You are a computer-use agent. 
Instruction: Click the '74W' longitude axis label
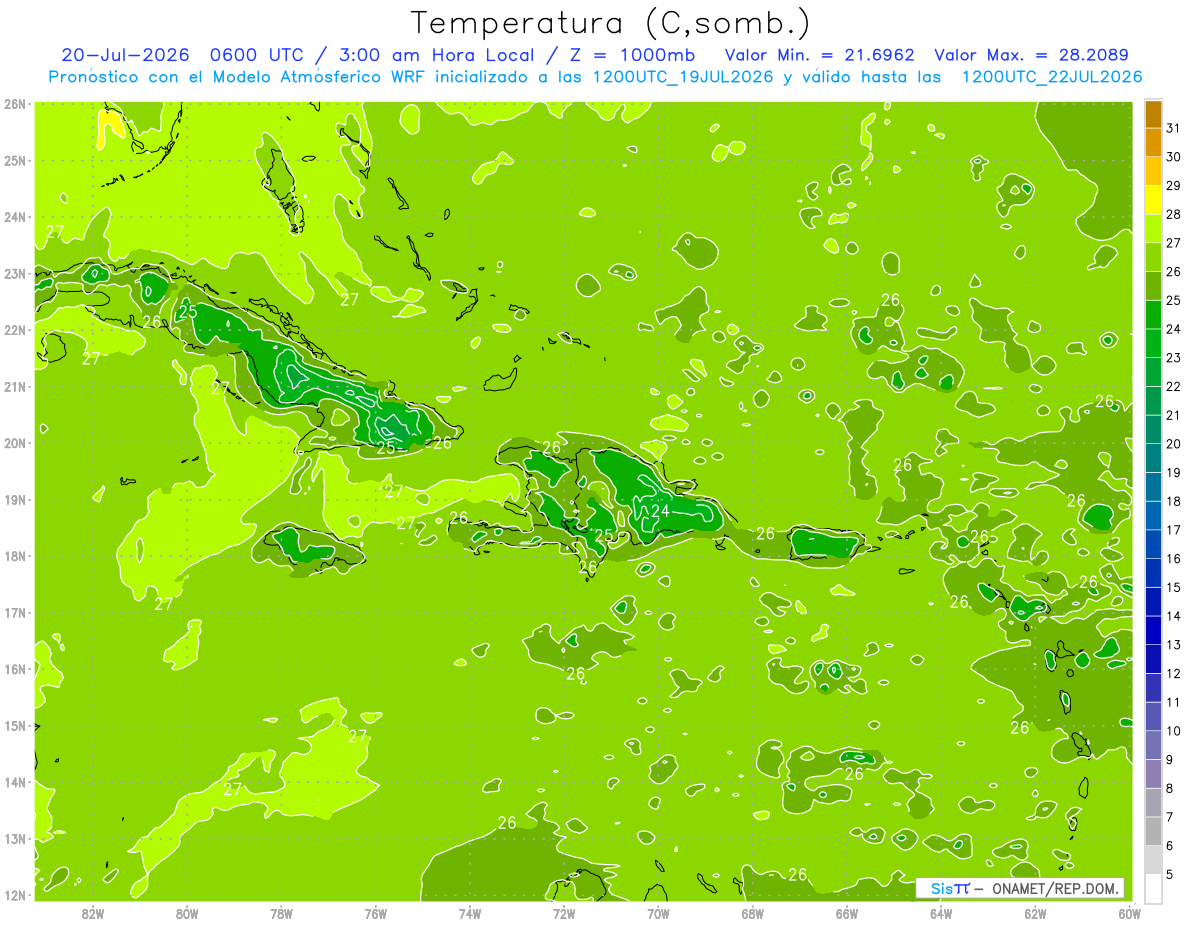pos(469,913)
